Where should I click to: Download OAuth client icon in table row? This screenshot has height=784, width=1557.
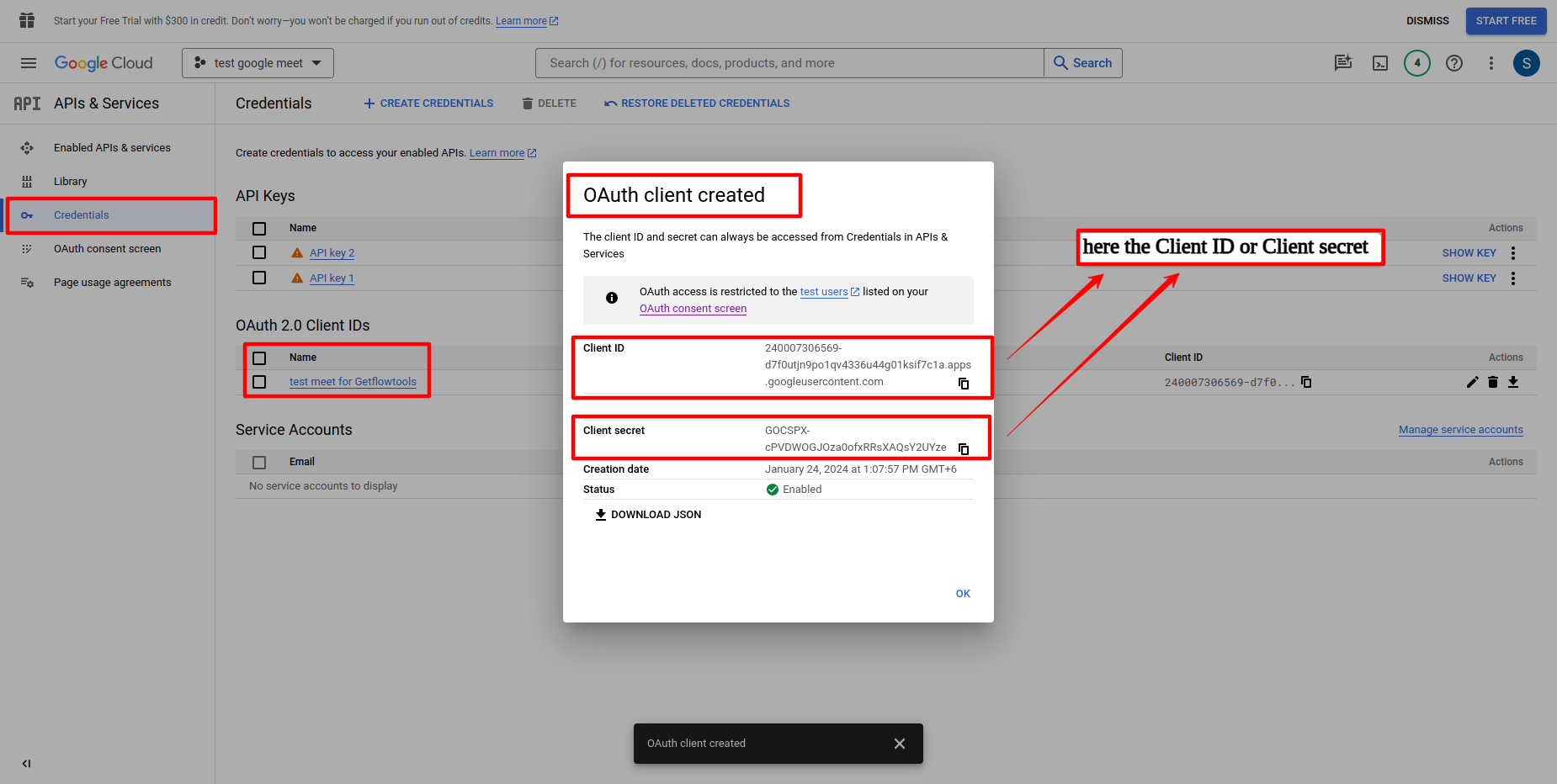[1513, 382]
